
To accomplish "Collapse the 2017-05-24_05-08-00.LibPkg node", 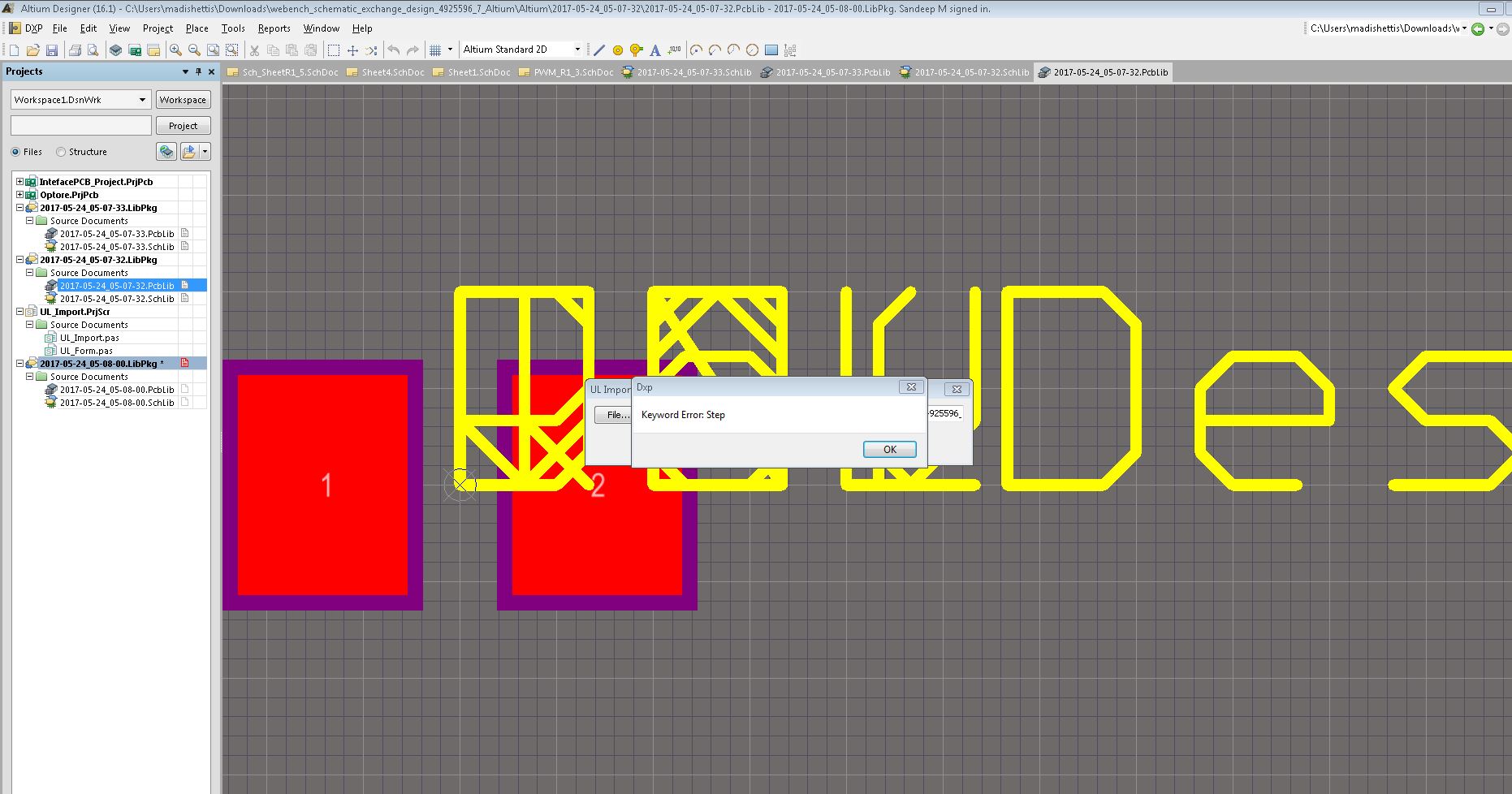I will [20, 364].
